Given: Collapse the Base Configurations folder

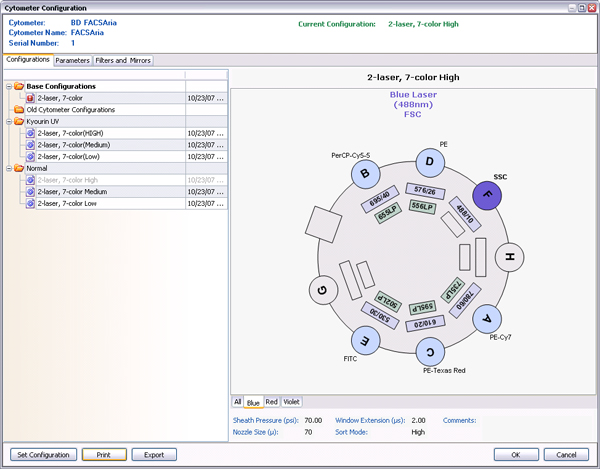Looking at the screenshot, I should (x=9, y=87).
